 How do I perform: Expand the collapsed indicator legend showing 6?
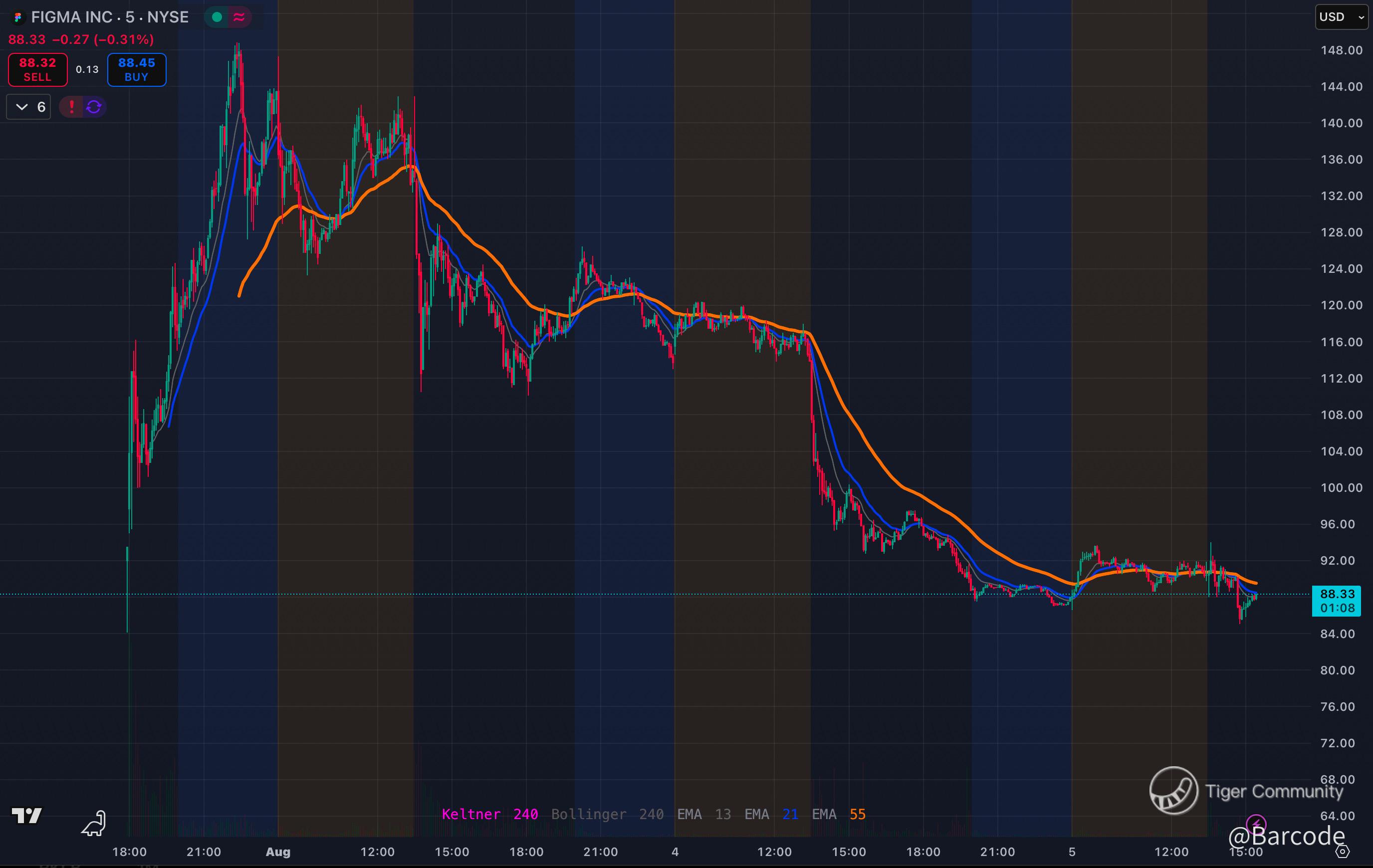[28, 107]
